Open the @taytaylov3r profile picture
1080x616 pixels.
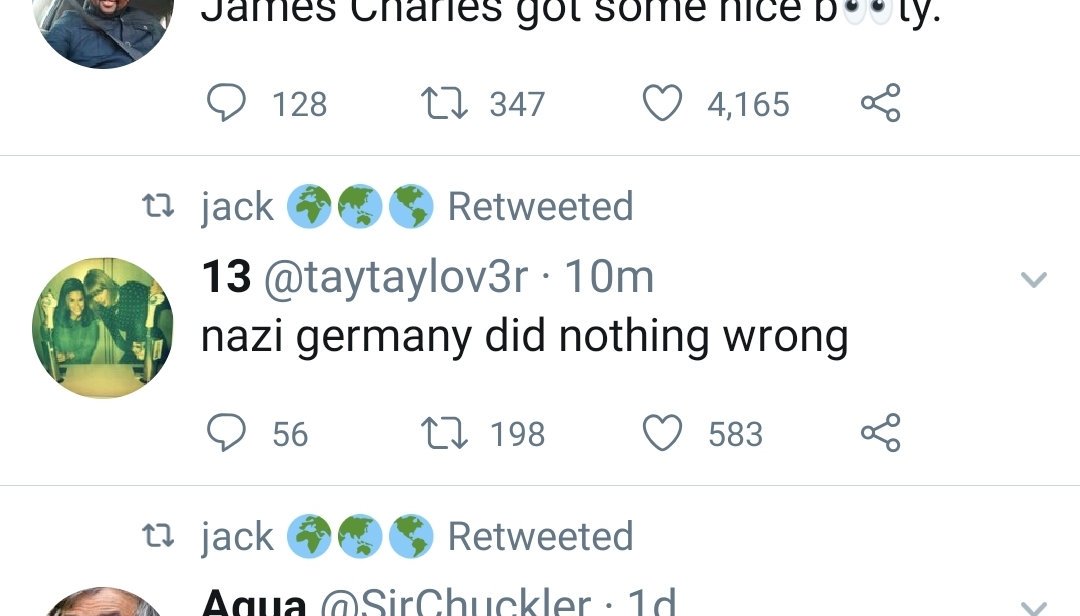103,327
